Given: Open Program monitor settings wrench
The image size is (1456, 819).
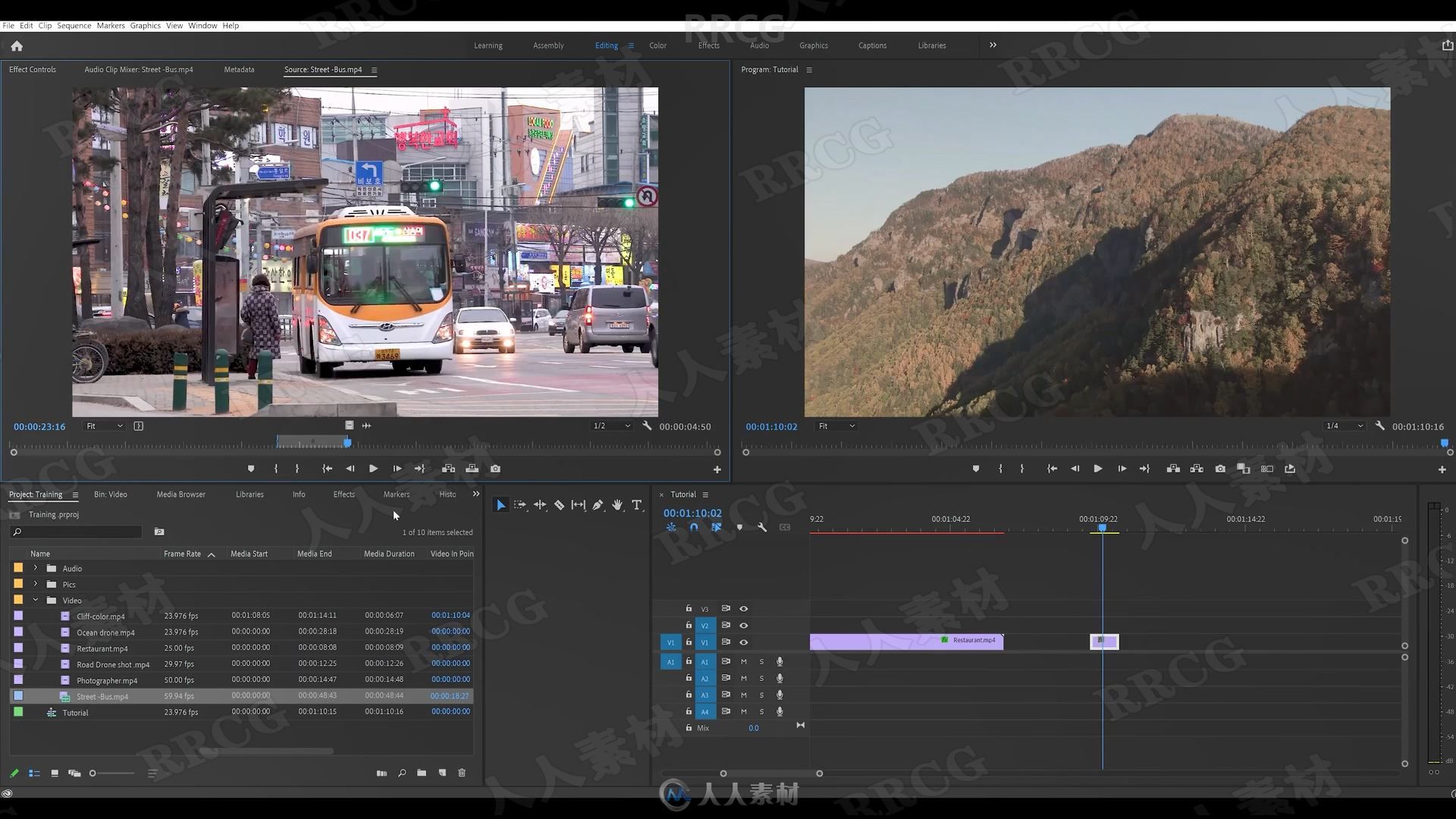Looking at the screenshot, I should [1380, 426].
